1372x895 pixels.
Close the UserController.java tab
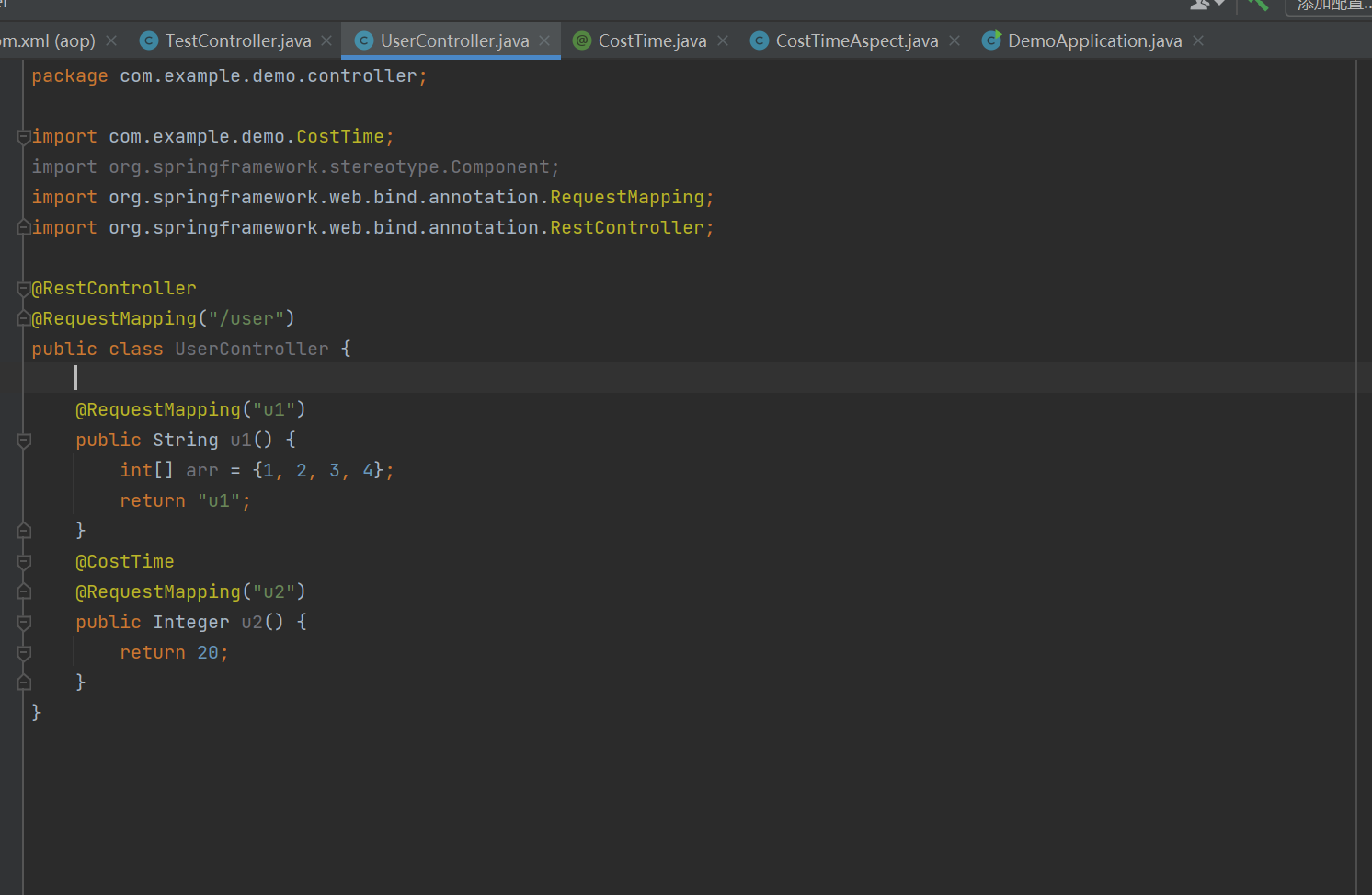(x=544, y=40)
